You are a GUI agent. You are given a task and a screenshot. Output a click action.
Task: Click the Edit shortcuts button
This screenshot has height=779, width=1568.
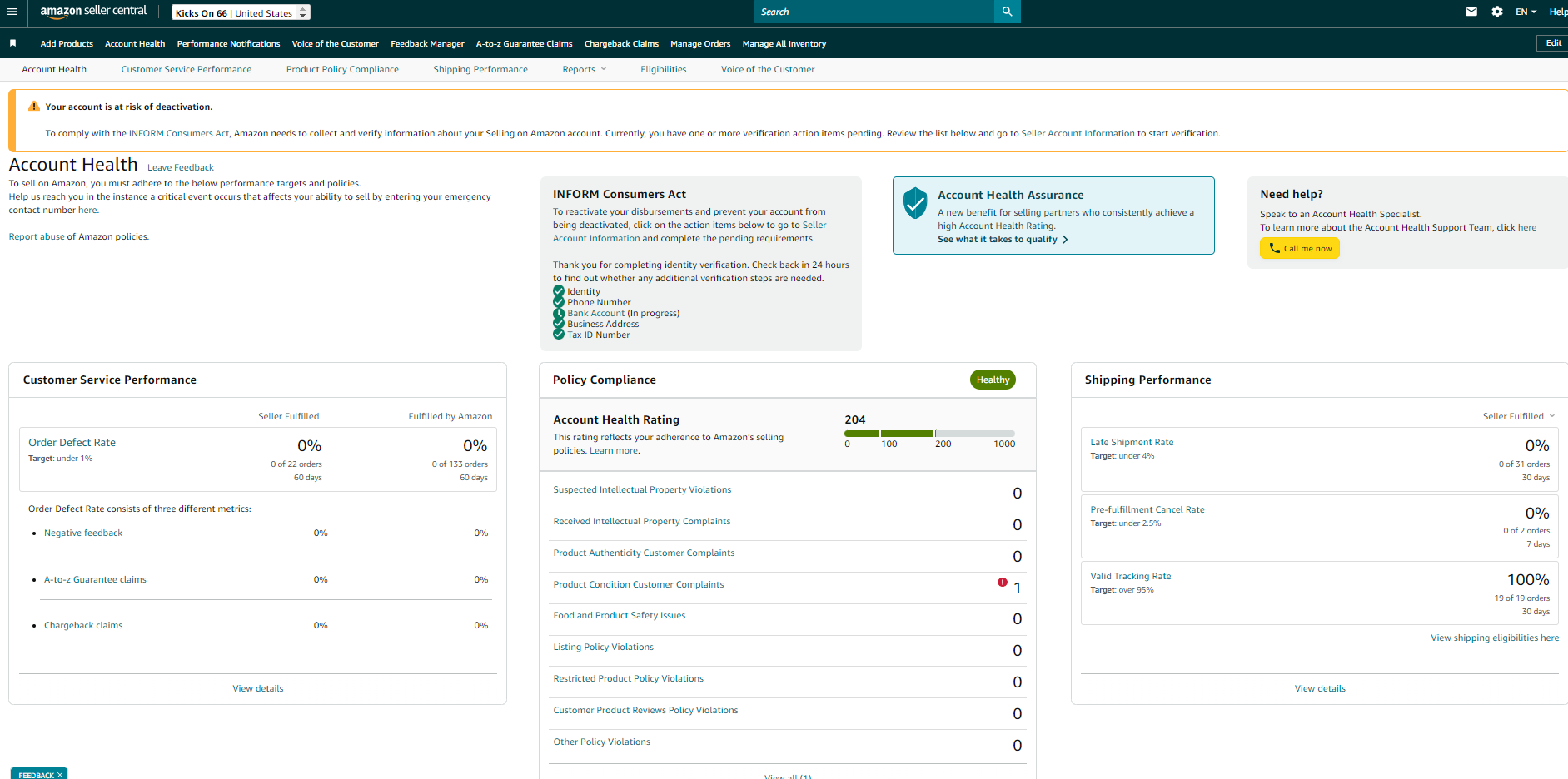1553,43
